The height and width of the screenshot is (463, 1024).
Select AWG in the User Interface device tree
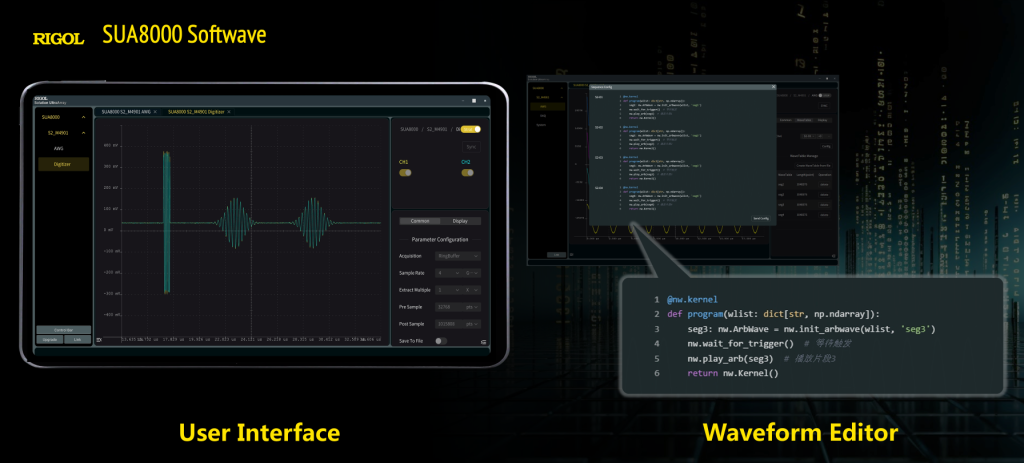[x=59, y=148]
